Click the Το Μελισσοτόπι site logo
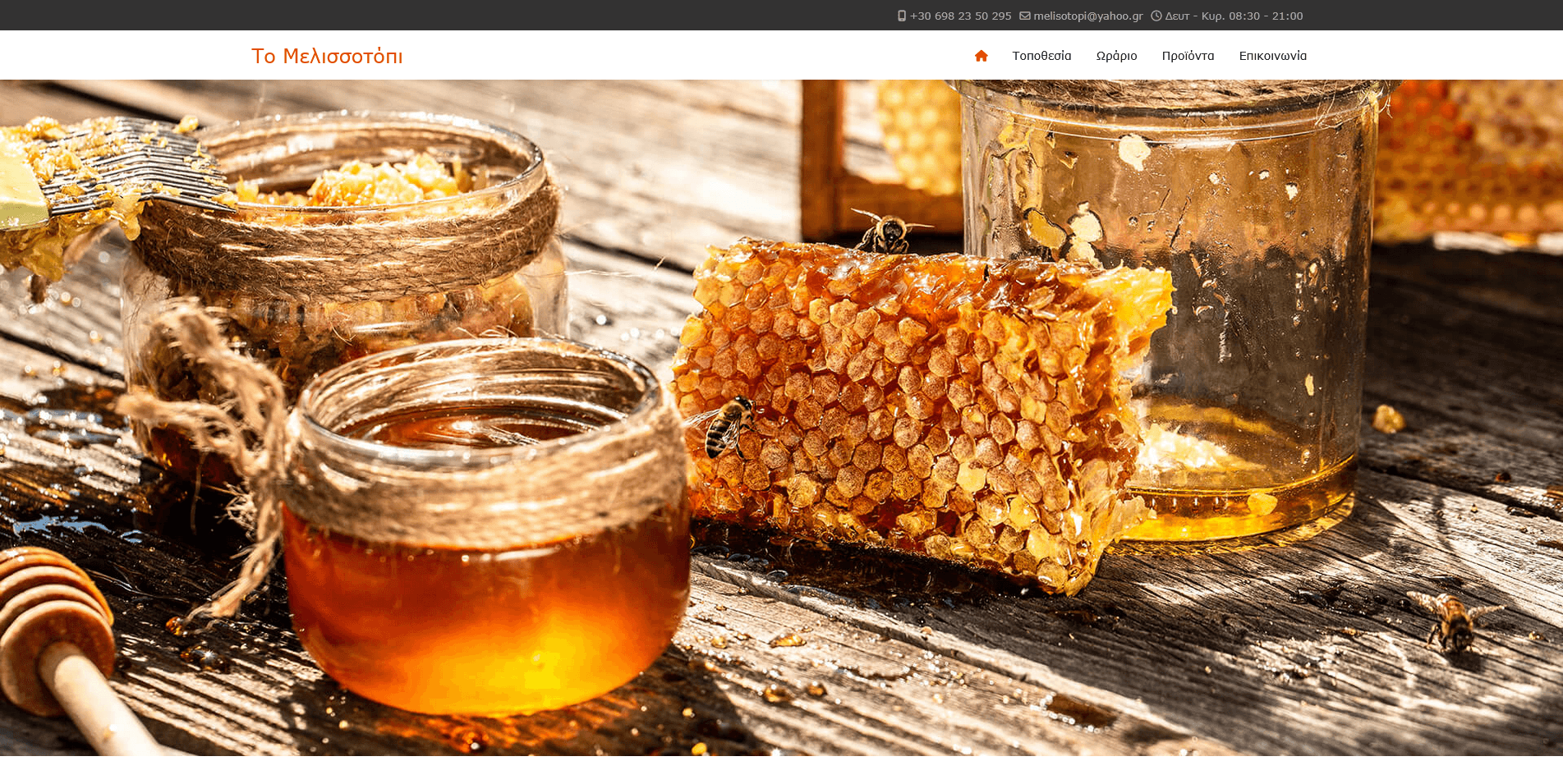The width and height of the screenshot is (1563, 784). coord(327,56)
